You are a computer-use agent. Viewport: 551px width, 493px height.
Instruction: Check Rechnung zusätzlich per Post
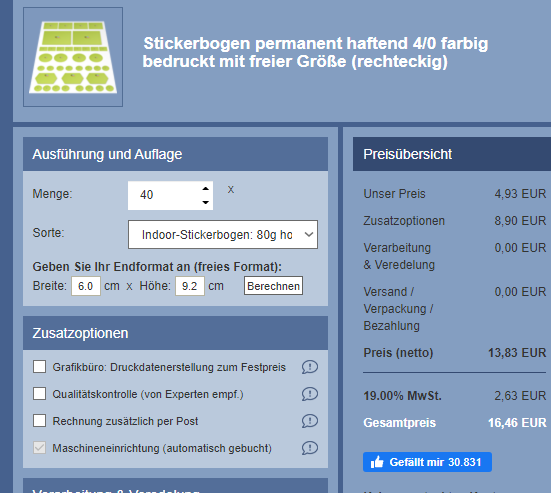pos(39,421)
